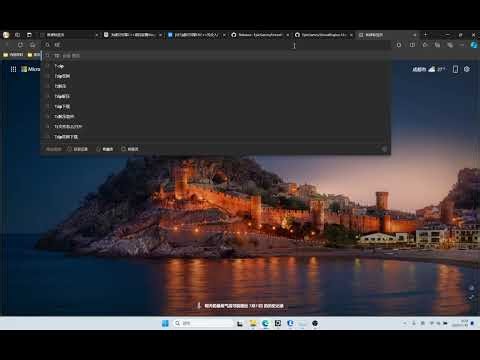Close the EpicGames UnrealEngine tab

pos(351,35)
